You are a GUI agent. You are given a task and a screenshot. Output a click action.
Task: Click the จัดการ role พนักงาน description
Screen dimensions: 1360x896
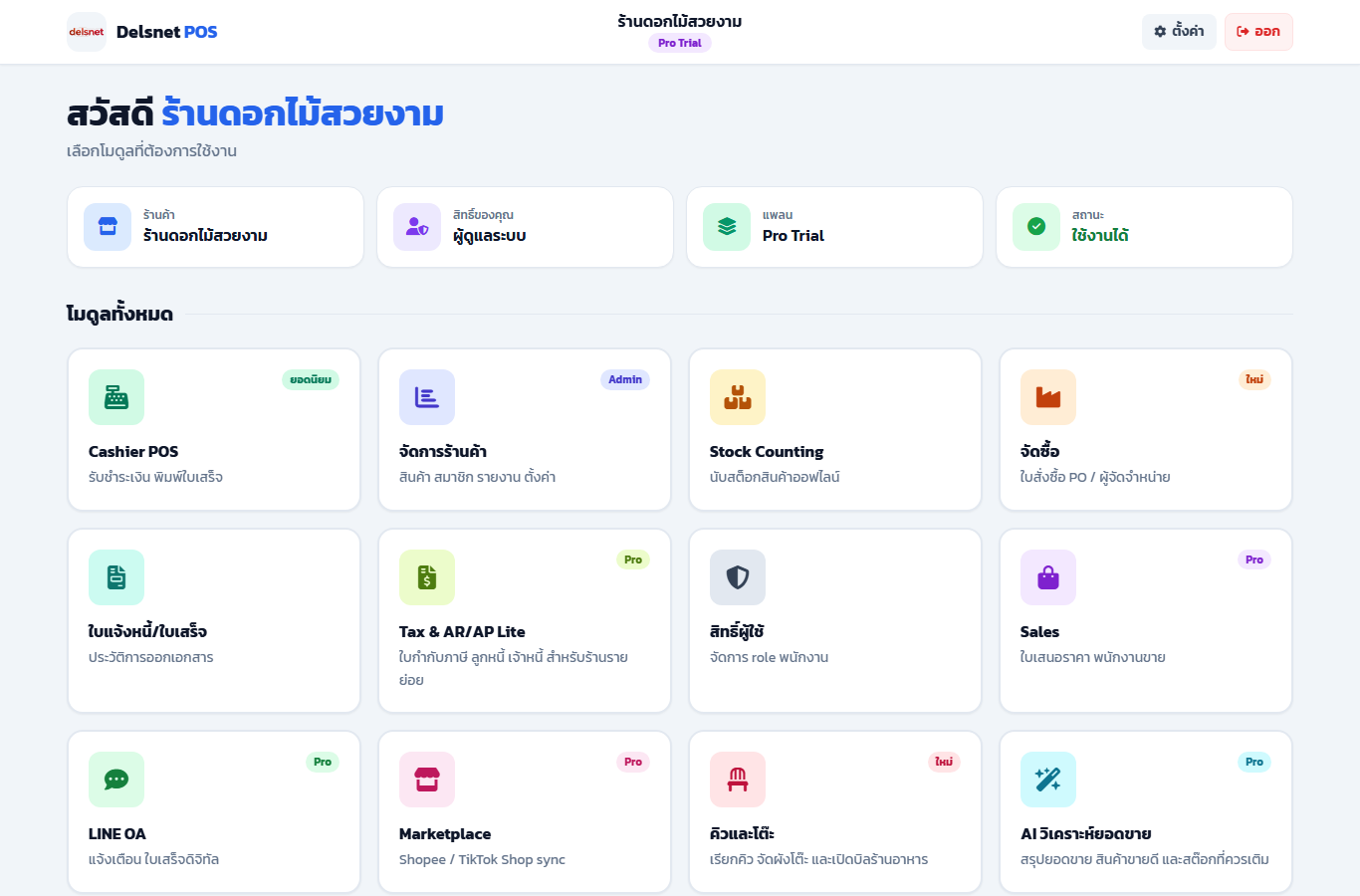click(x=769, y=657)
